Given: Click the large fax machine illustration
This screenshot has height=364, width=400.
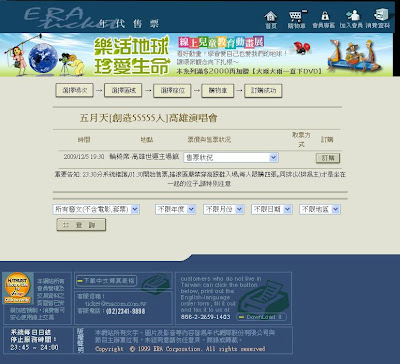Looking at the screenshot, I should point(263,296).
